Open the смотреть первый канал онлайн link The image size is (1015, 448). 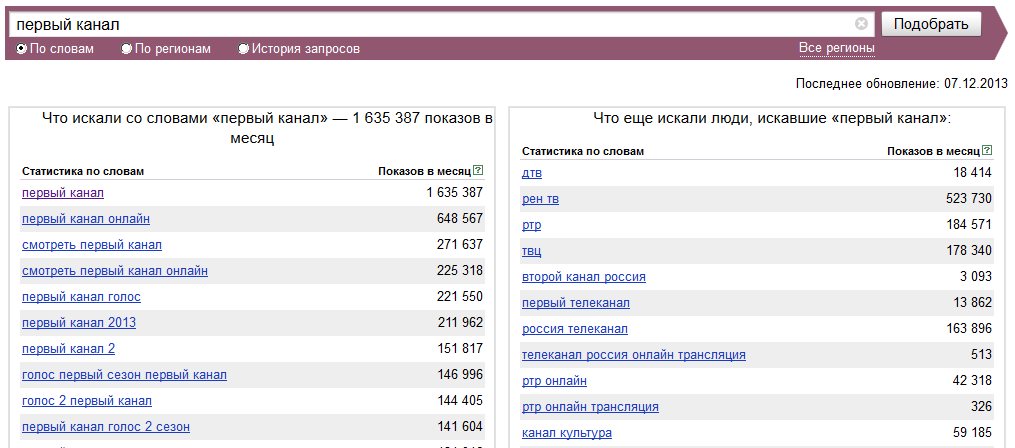[115, 271]
